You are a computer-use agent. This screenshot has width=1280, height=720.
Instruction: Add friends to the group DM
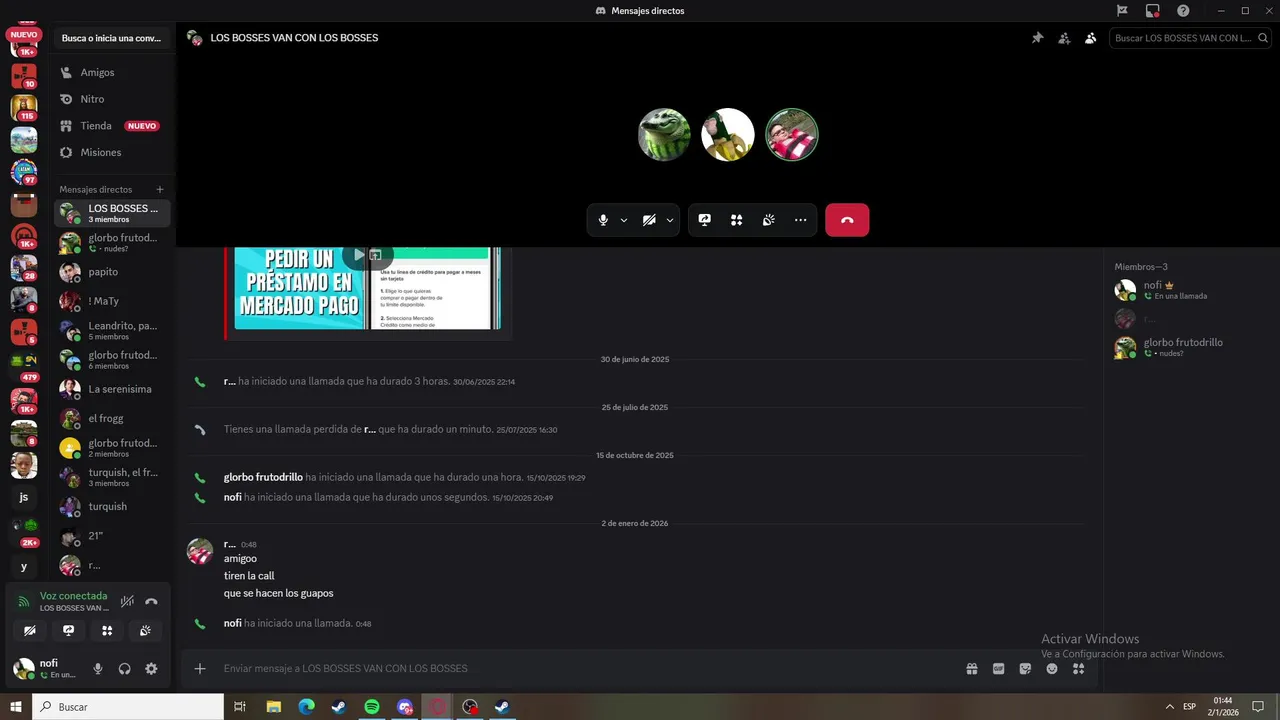click(x=1064, y=38)
